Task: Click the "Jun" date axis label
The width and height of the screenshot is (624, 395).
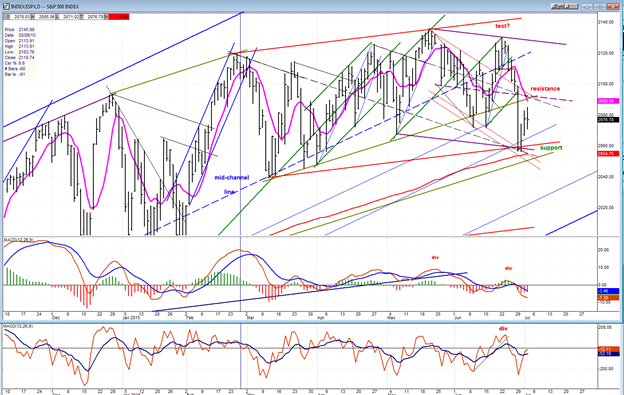Action: 458,318
